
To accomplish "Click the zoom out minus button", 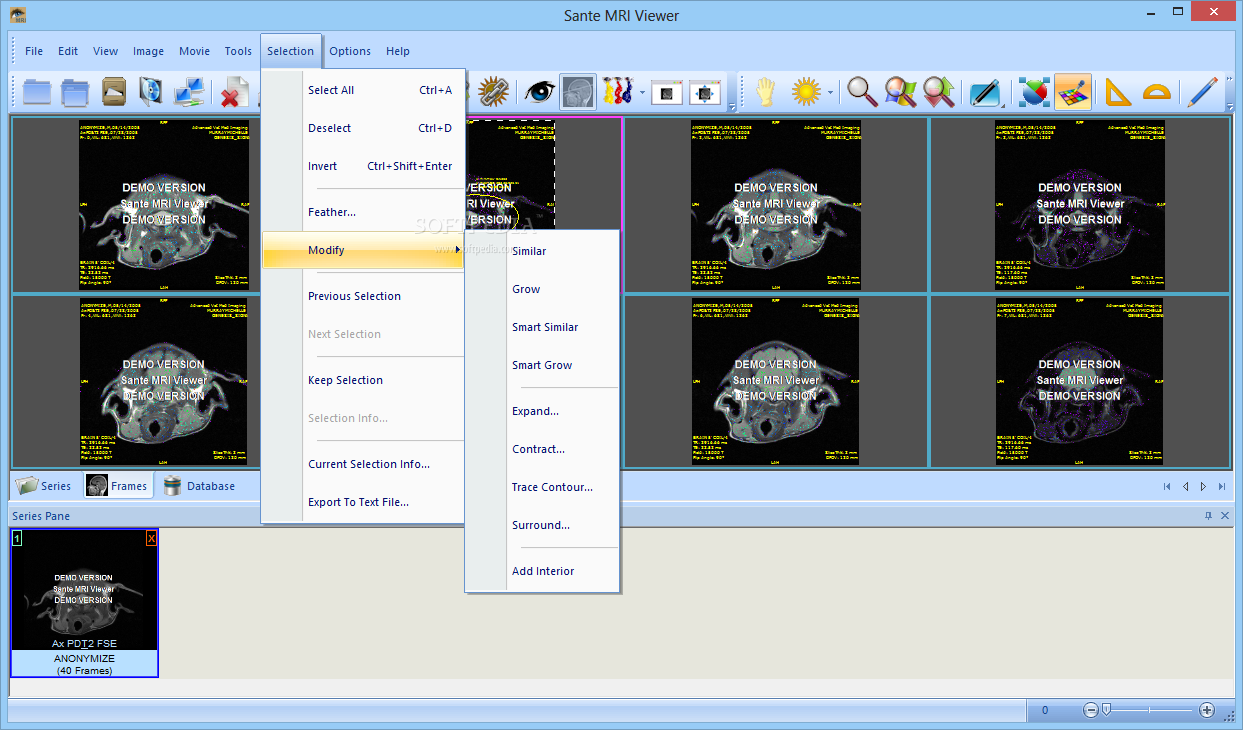I will [x=1091, y=710].
